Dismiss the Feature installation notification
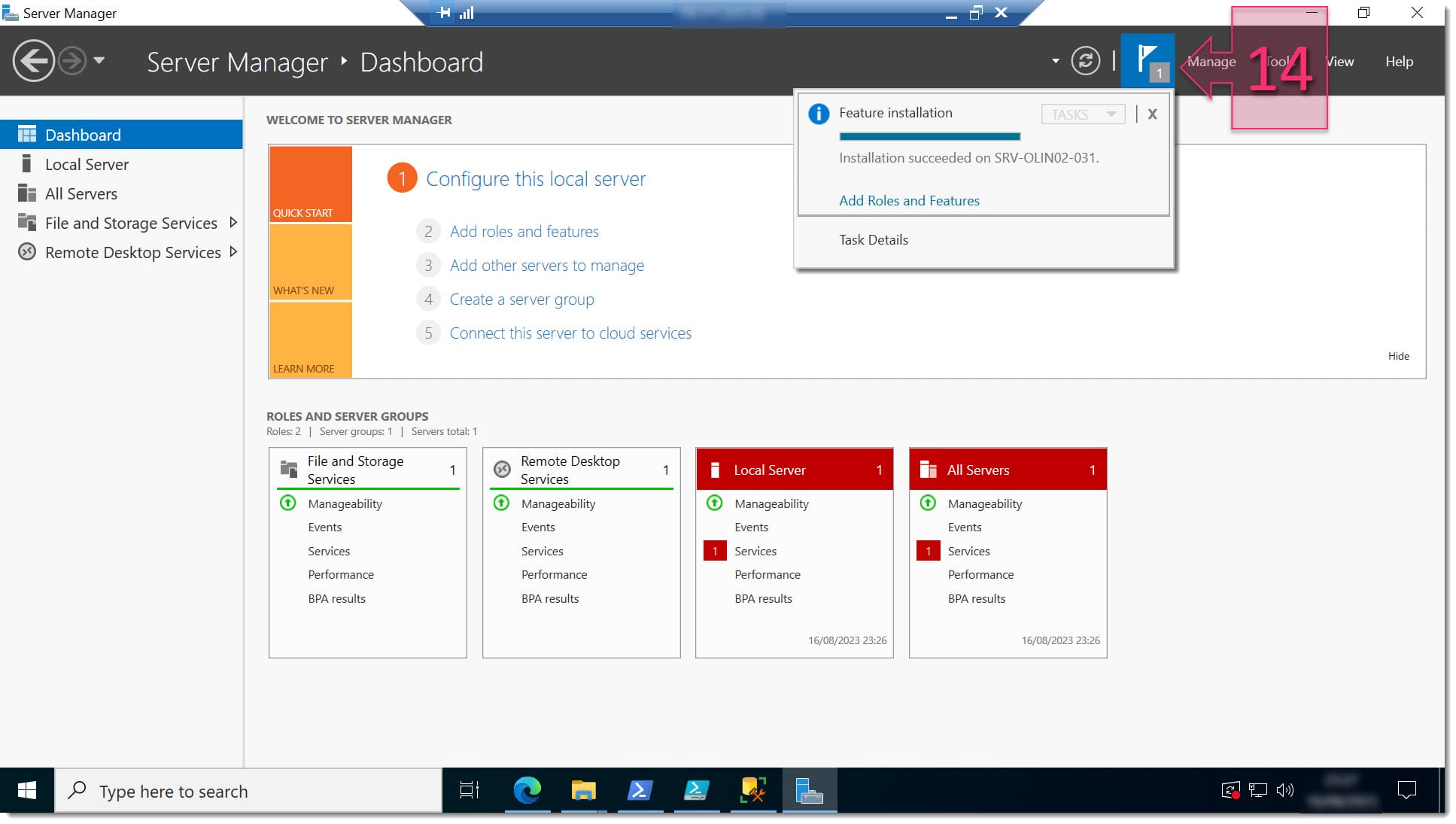This screenshot has height=824, width=1456. tap(1152, 114)
